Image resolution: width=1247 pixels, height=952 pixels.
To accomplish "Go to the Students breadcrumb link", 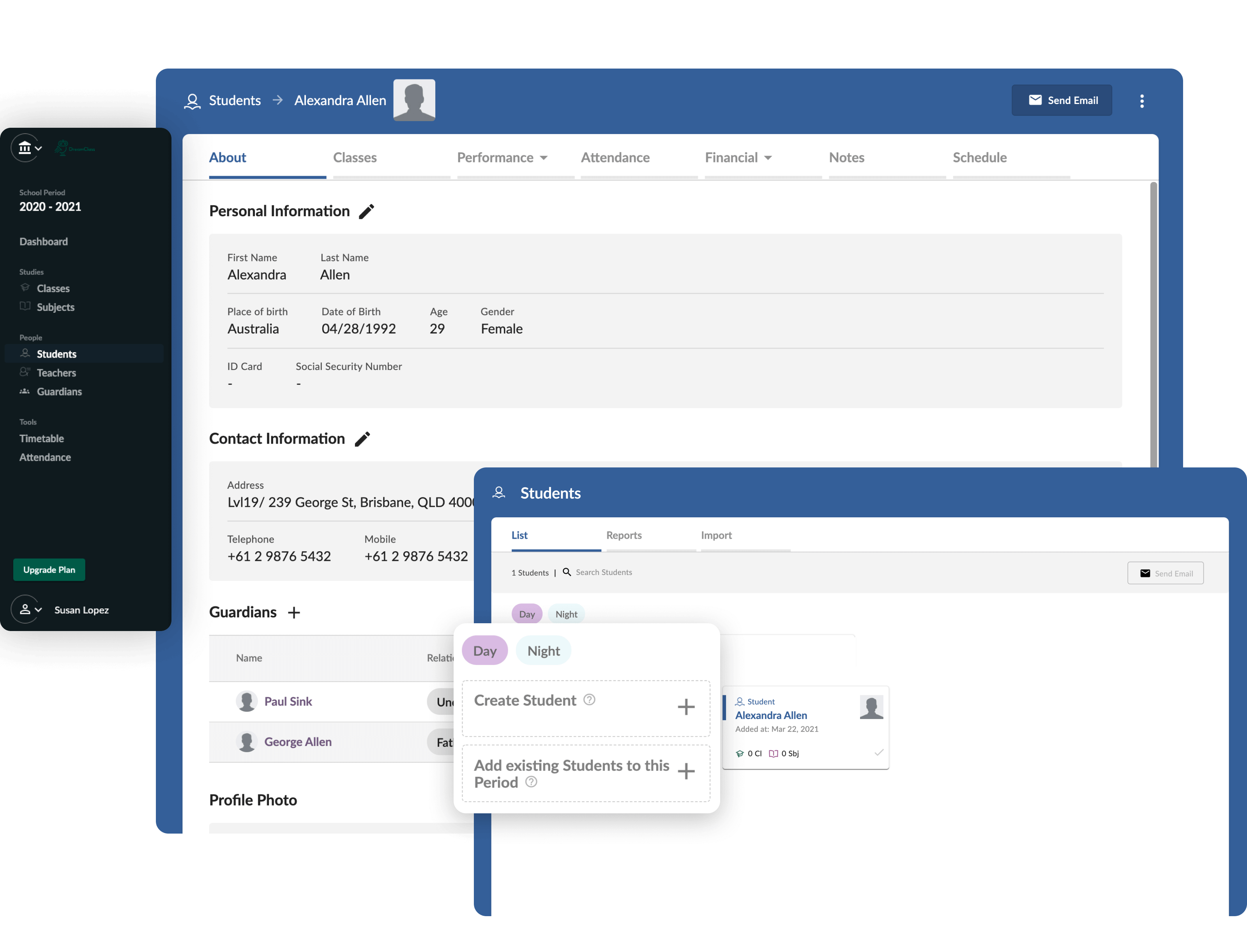I will 235,100.
